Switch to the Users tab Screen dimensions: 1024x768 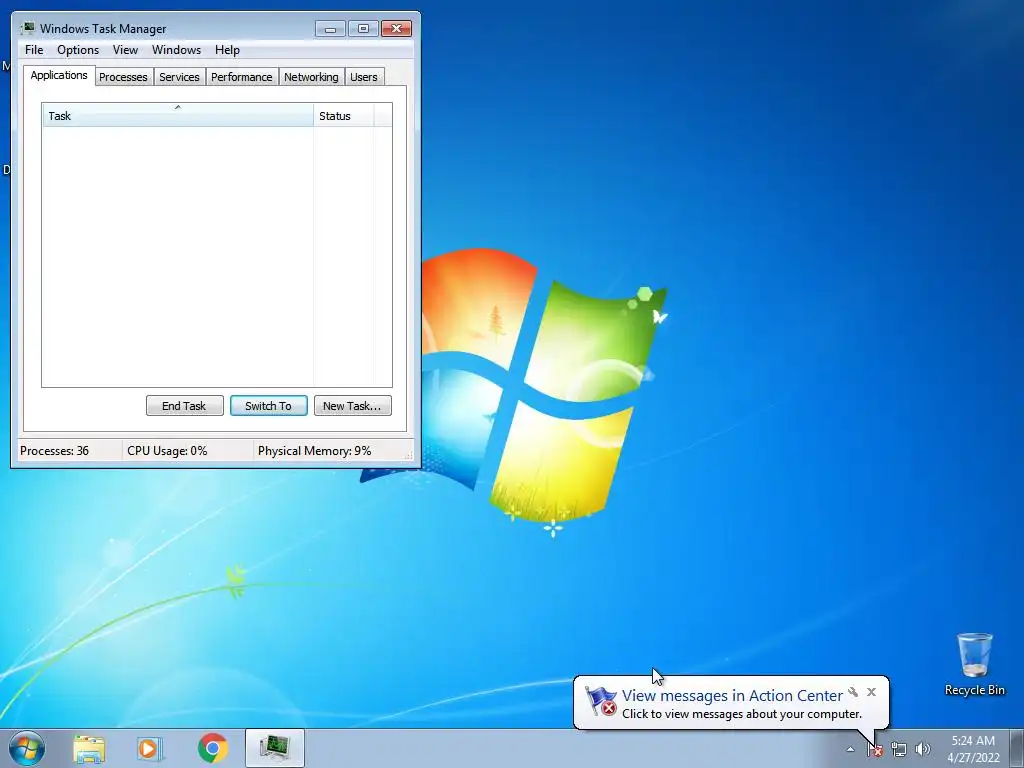pos(364,77)
